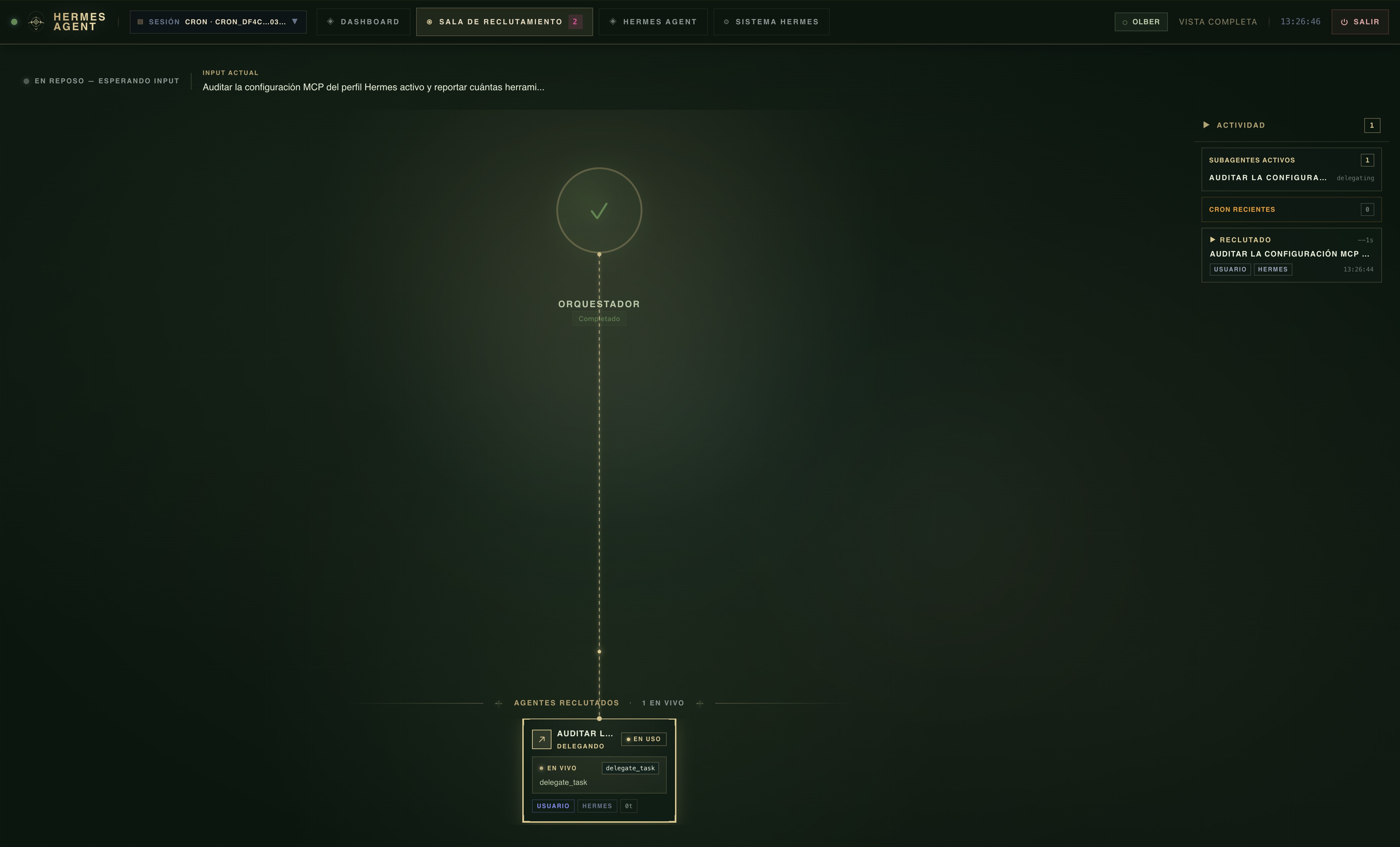1400x847 pixels.
Task: Click the badge 2 on Sala de Reclutamiento
Action: [x=575, y=22]
